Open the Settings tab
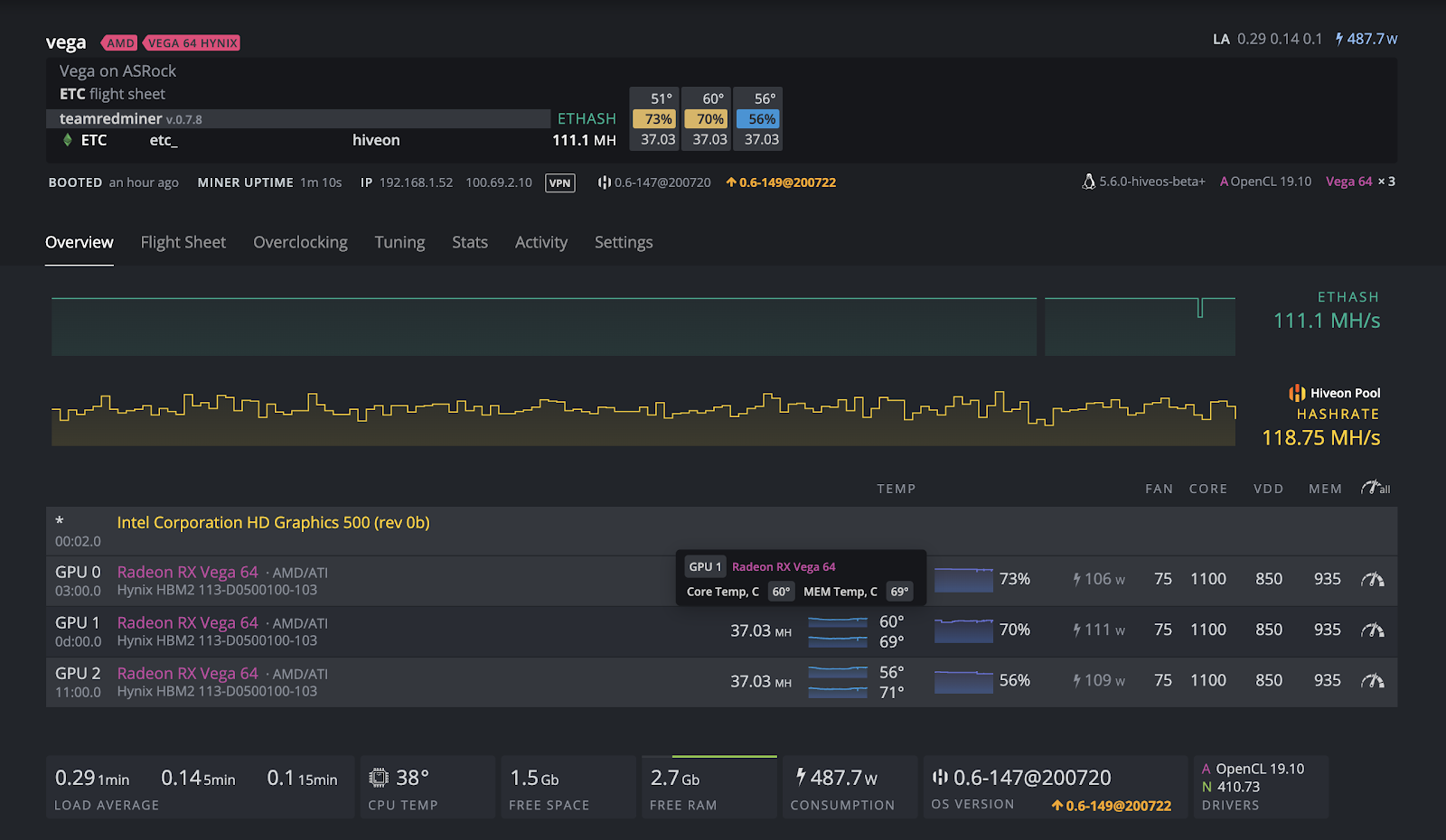Image resolution: width=1446 pixels, height=840 pixels. click(x=624, y=242)
